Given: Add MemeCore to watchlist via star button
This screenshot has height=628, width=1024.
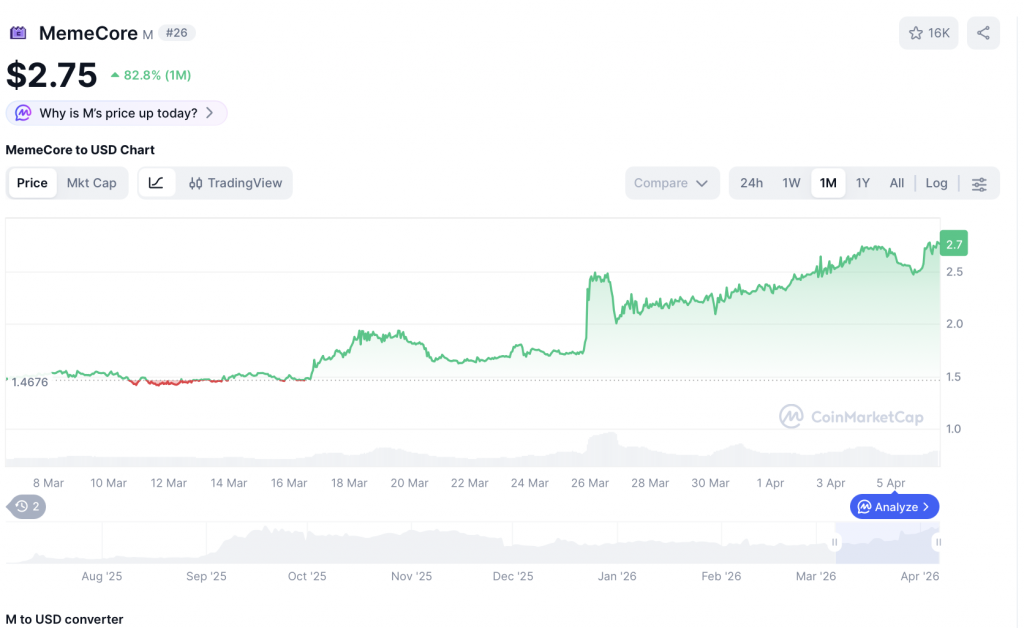Looking at the screenshot, I should click(x=928, y=33).
